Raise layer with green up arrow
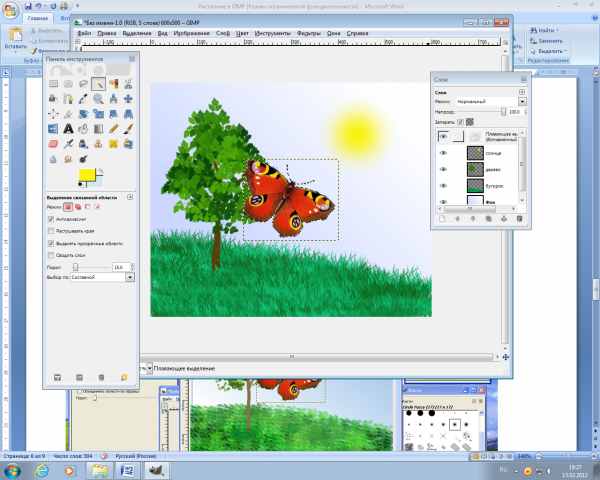Screen dimensions: 600x480 tap(457, 217)
